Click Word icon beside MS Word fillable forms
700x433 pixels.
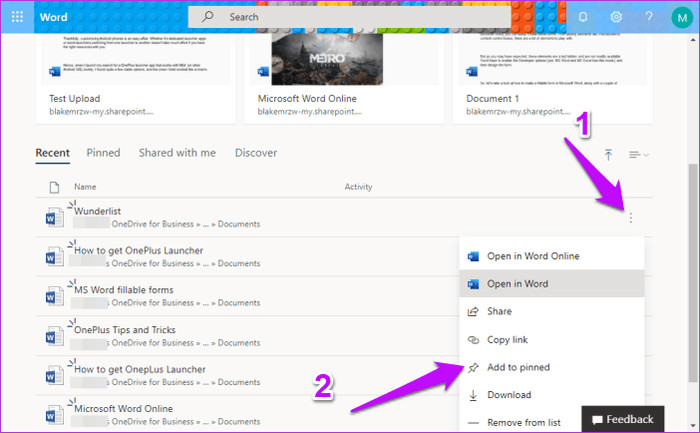point(54,297)
